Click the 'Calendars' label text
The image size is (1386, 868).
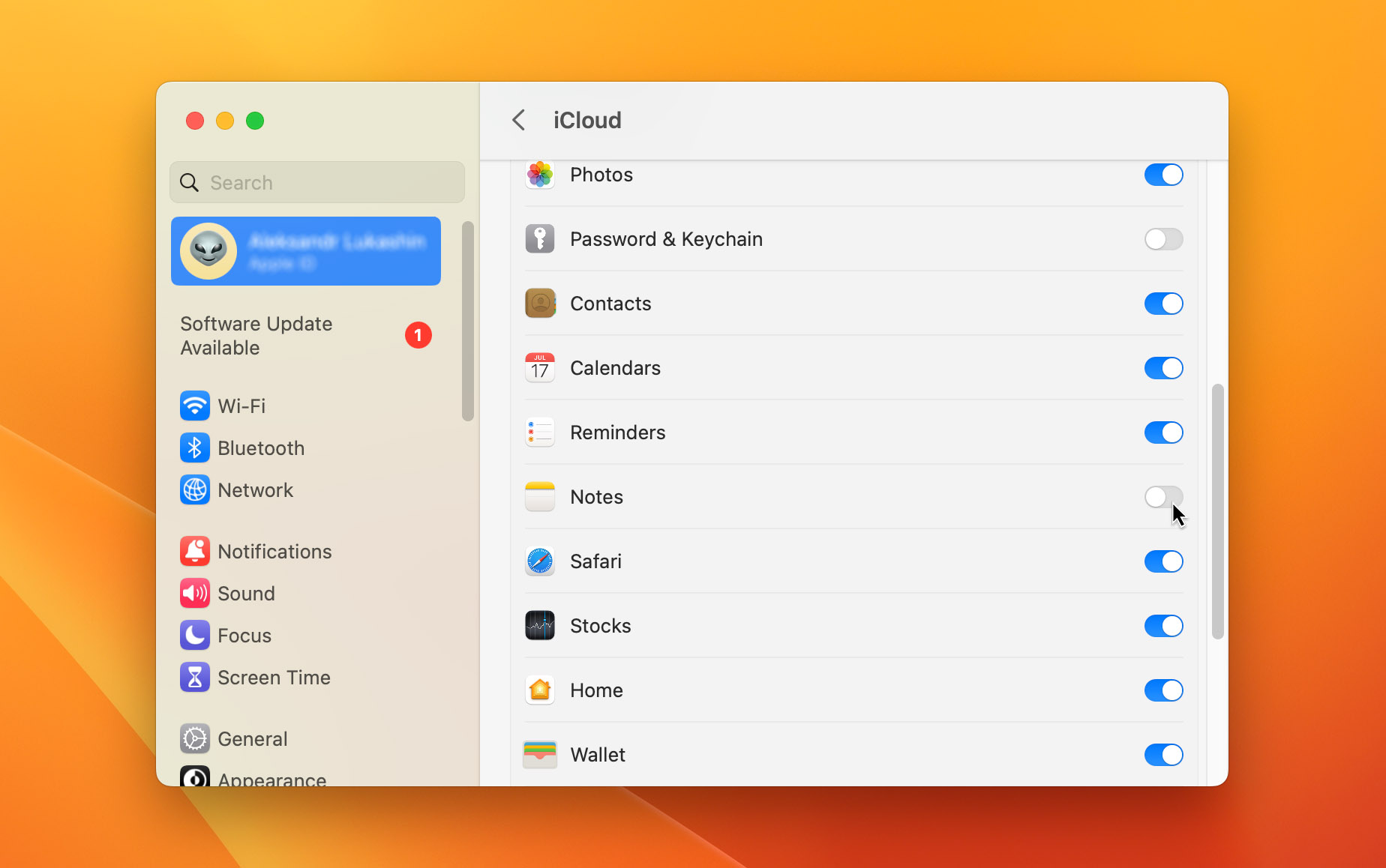(615, 368)
